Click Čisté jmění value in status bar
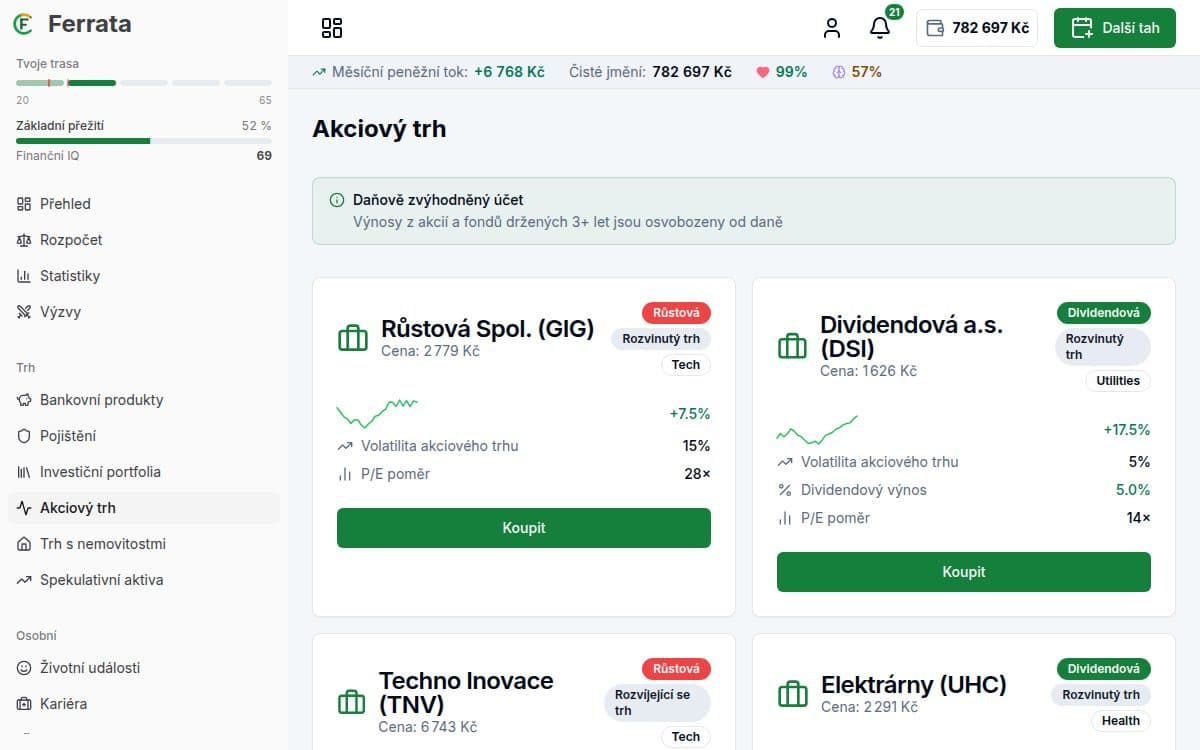Screen dimensions: 1200x750 tap(692, 72)
